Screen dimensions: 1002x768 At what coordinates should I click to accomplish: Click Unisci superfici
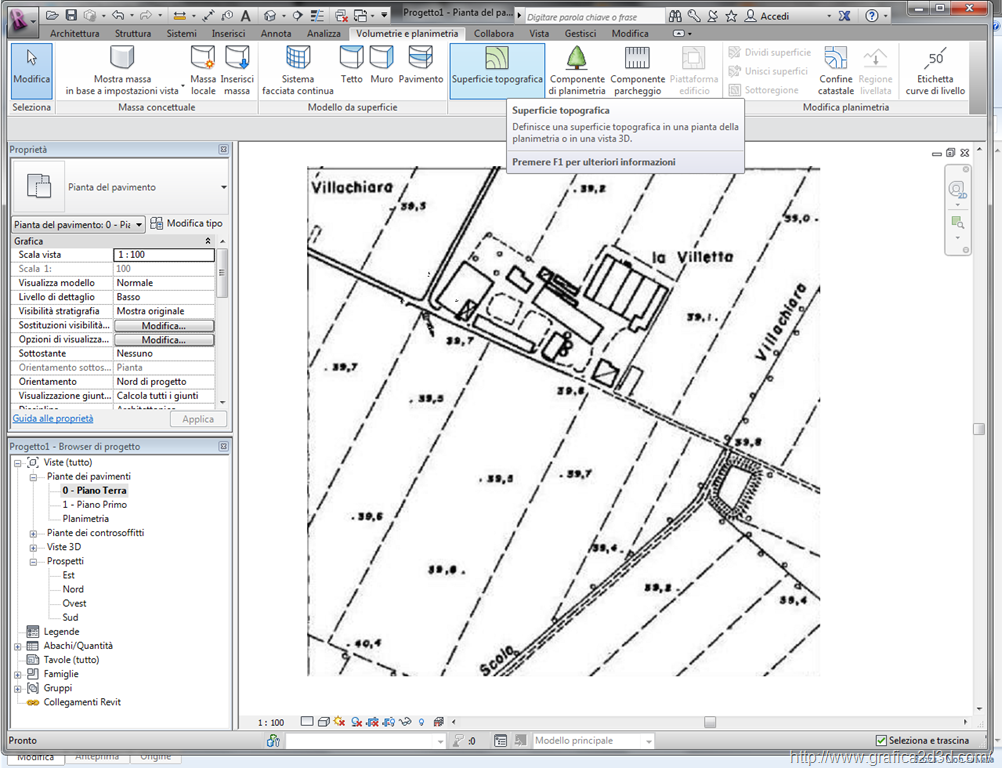(x=768, y=71)
